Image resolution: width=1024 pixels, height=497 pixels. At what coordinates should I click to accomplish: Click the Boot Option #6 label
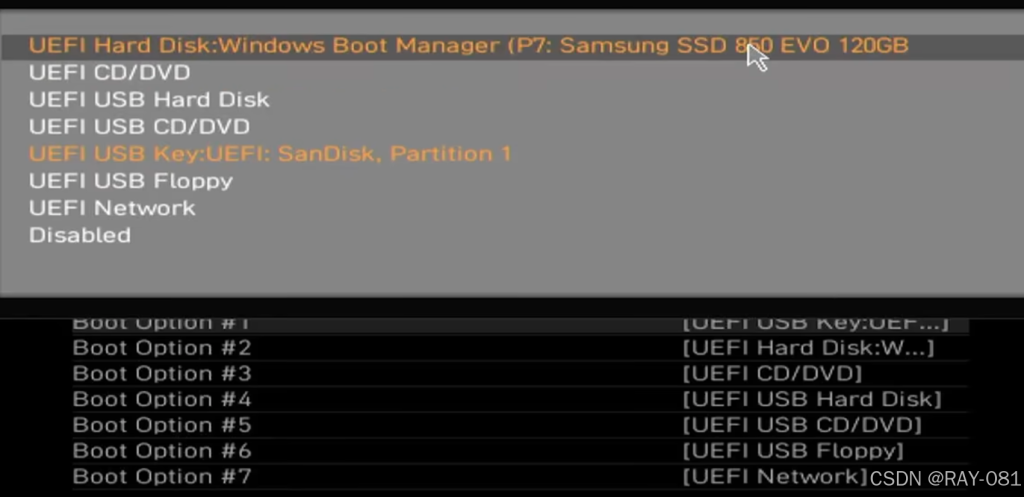[x=162, y=451]
